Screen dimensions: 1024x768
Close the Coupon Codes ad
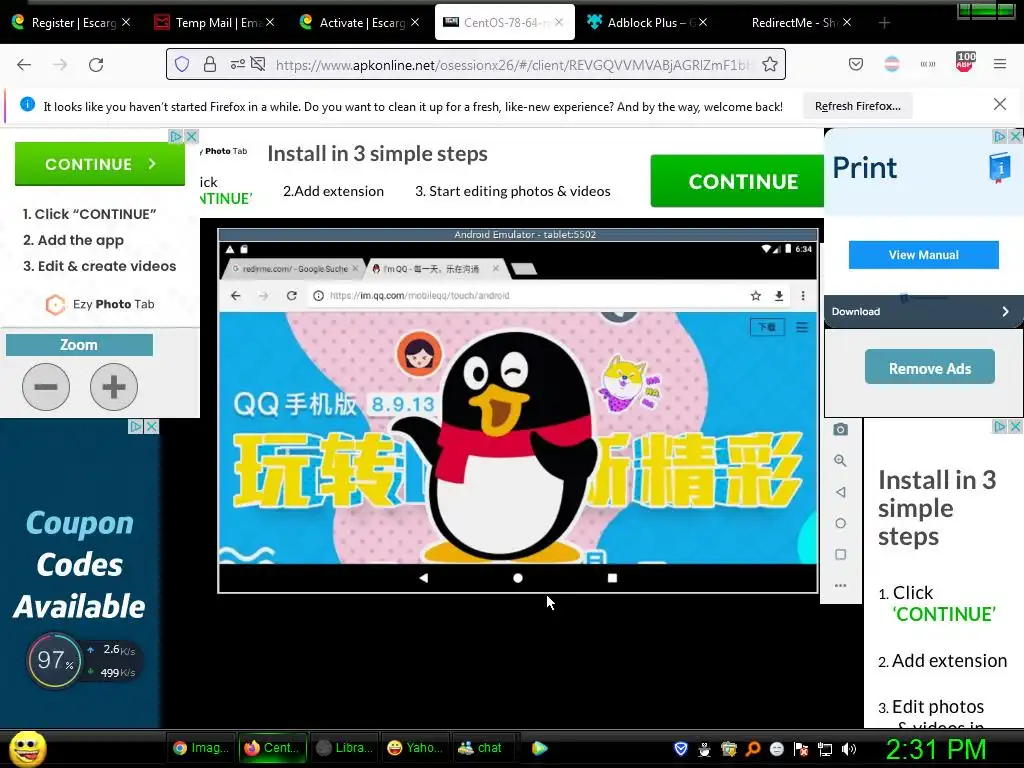click(152, 426)
